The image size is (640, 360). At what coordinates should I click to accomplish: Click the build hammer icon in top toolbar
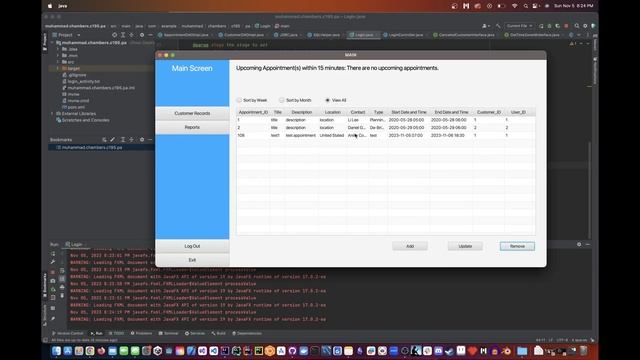coord(498,26)
